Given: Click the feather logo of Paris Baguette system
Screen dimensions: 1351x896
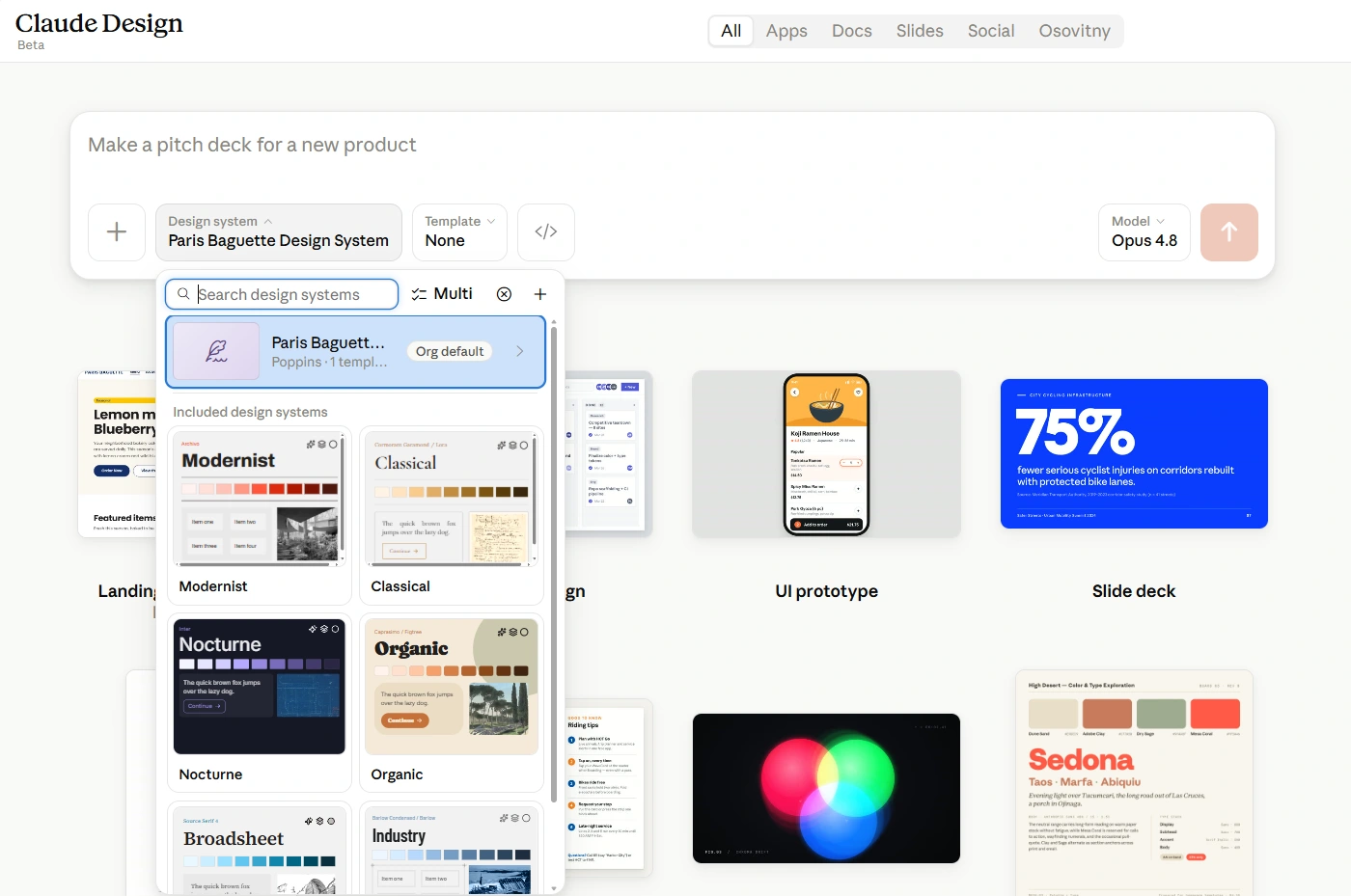Looking at the screenshot, I should pos(216,351).
